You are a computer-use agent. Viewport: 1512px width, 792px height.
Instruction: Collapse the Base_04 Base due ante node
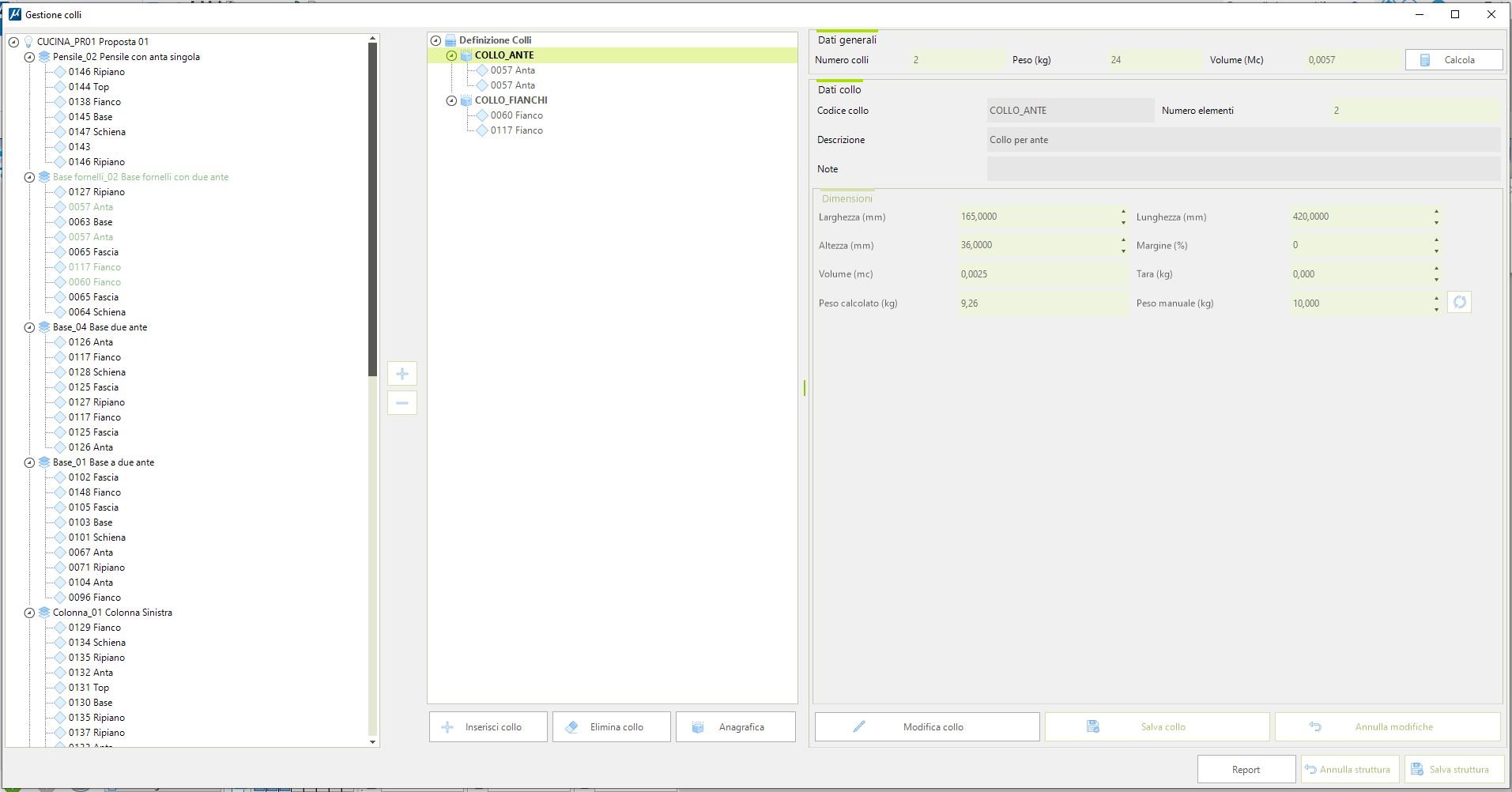coord(29,327)
